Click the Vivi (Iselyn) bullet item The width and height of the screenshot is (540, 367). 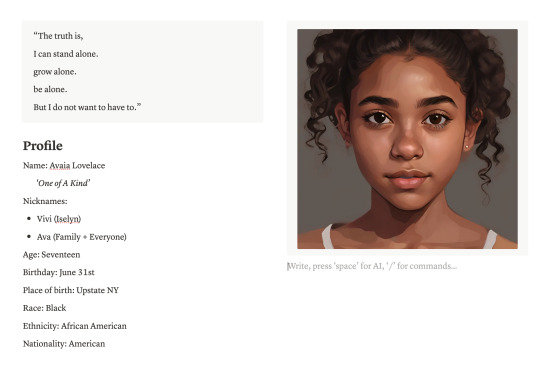[x=59, y=219]
